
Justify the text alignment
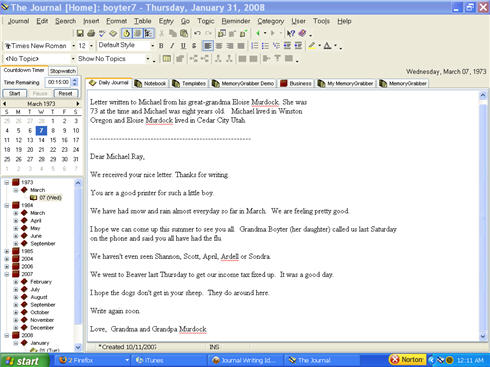(241, 46)
